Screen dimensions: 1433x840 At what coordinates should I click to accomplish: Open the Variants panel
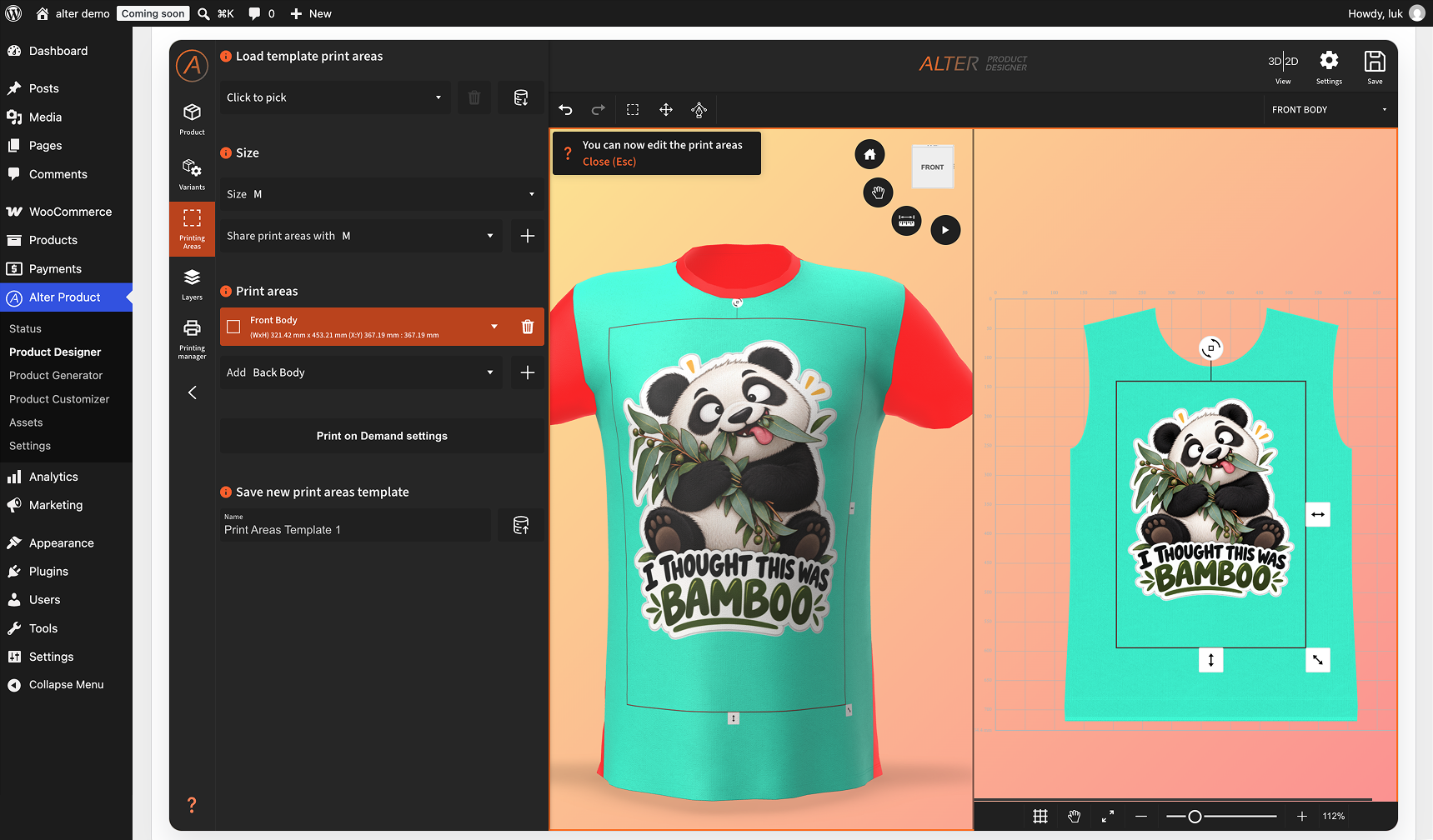192,174
